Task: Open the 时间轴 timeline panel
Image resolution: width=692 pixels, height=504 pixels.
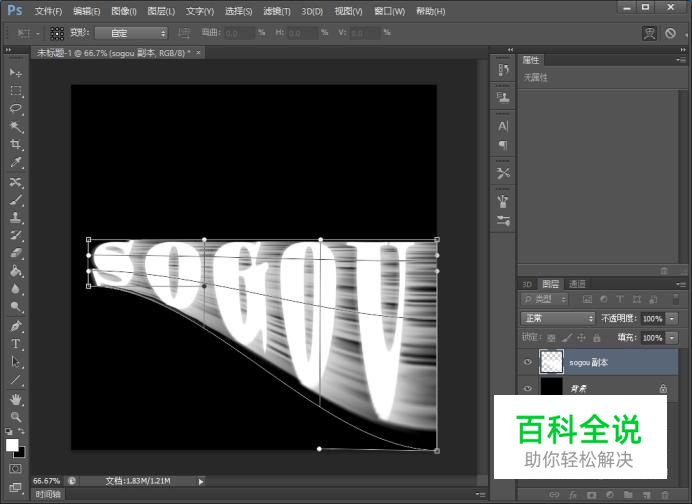Action: [x=48, y=494]
